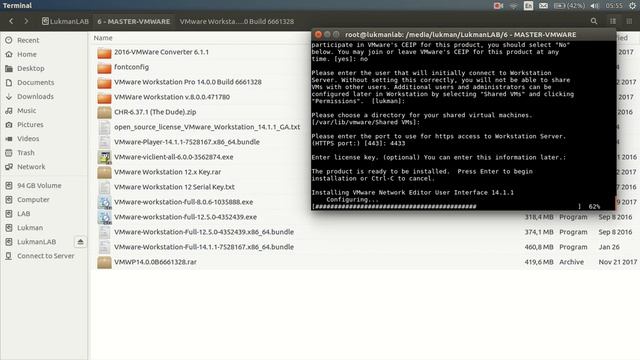Select VMware Workstation 12 Serial Key.txt file
This screenshot has width=640, height=360.
174,187
